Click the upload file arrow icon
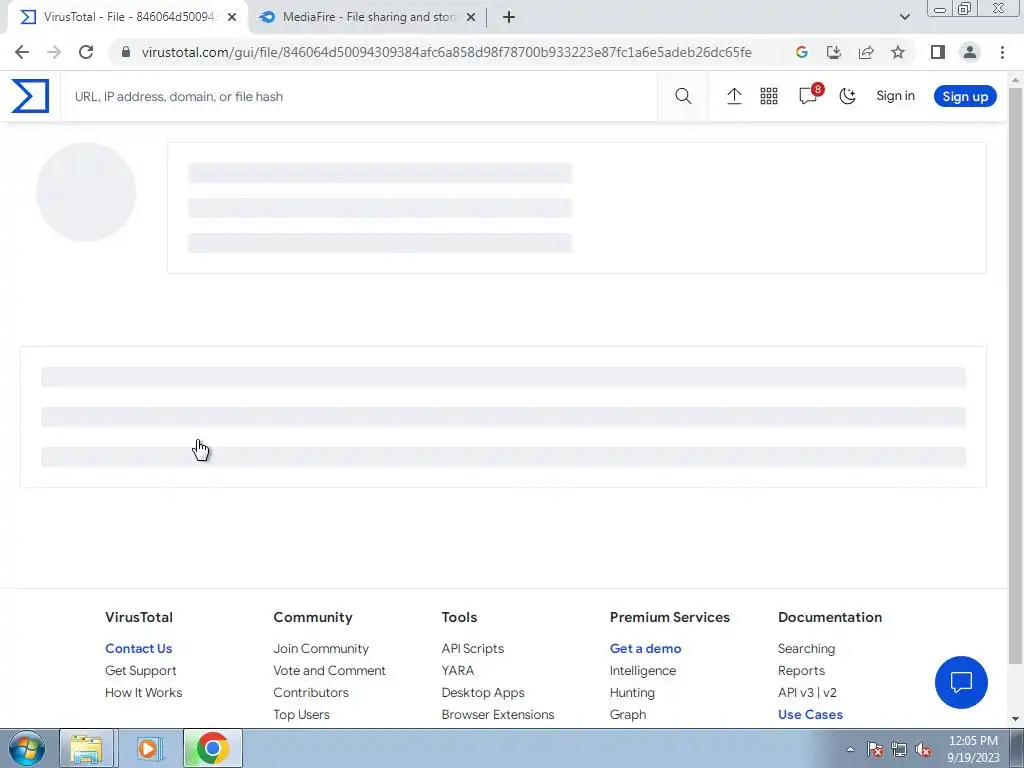The height and width of the screenshot is (768, 1024). (734, 96)
